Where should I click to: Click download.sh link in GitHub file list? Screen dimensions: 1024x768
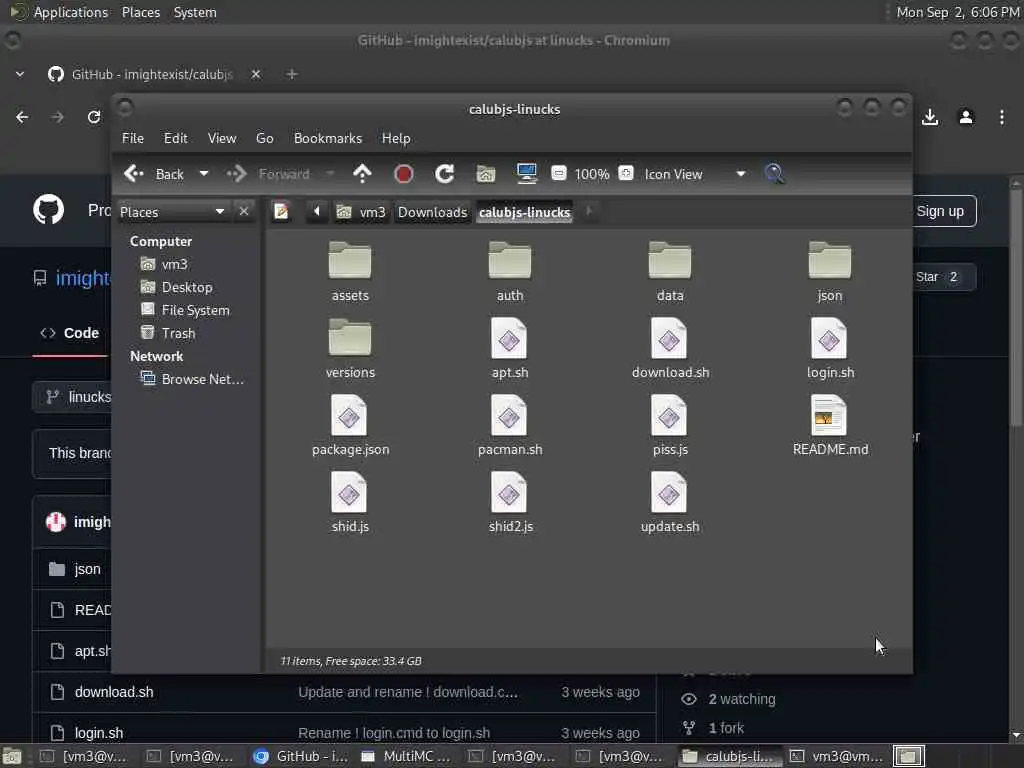[114, 692]
